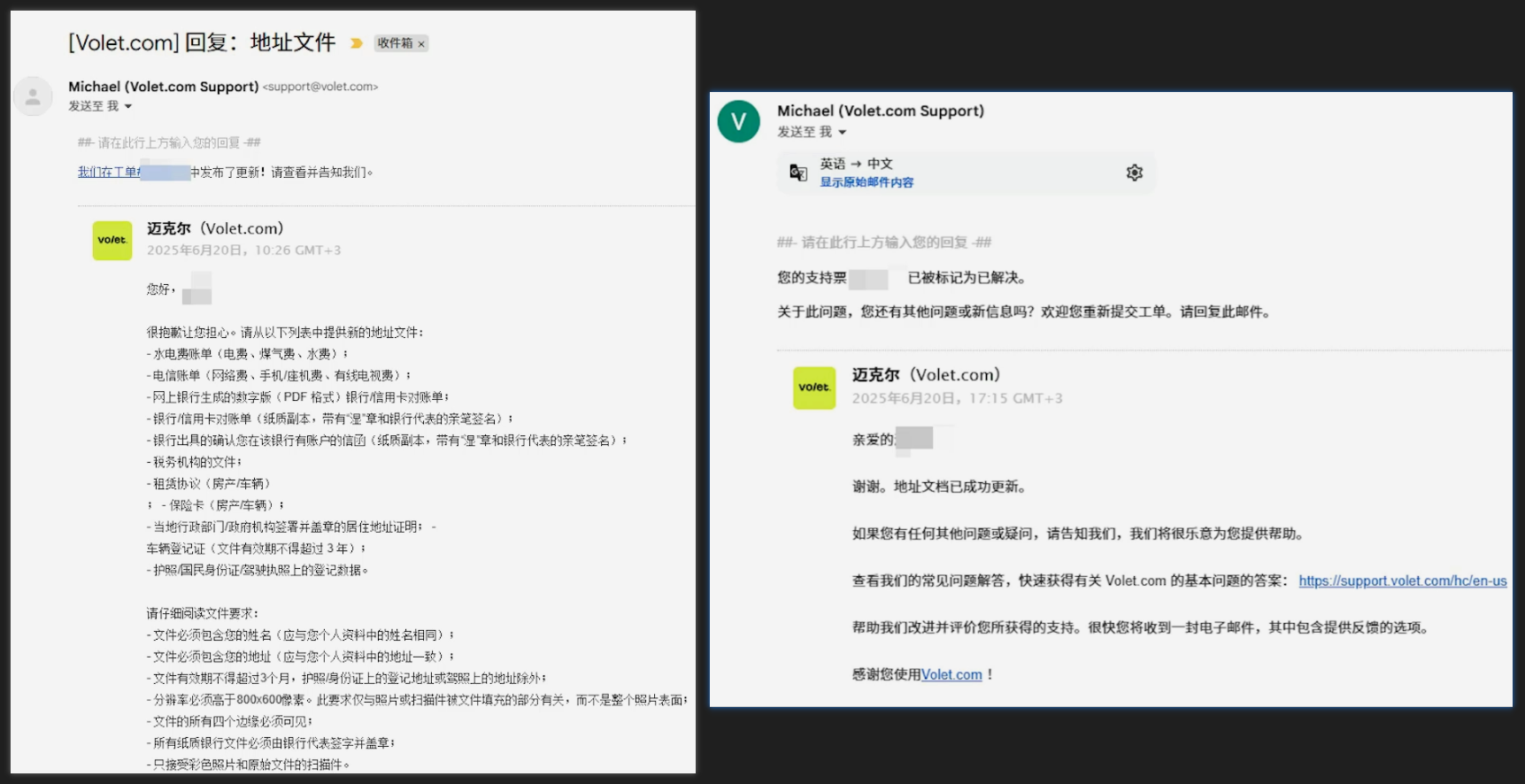The image size is (1525, 784).
Task: Click the date 2025年6月20日, 10:26 GMT+3
Action: pos(244,250)
